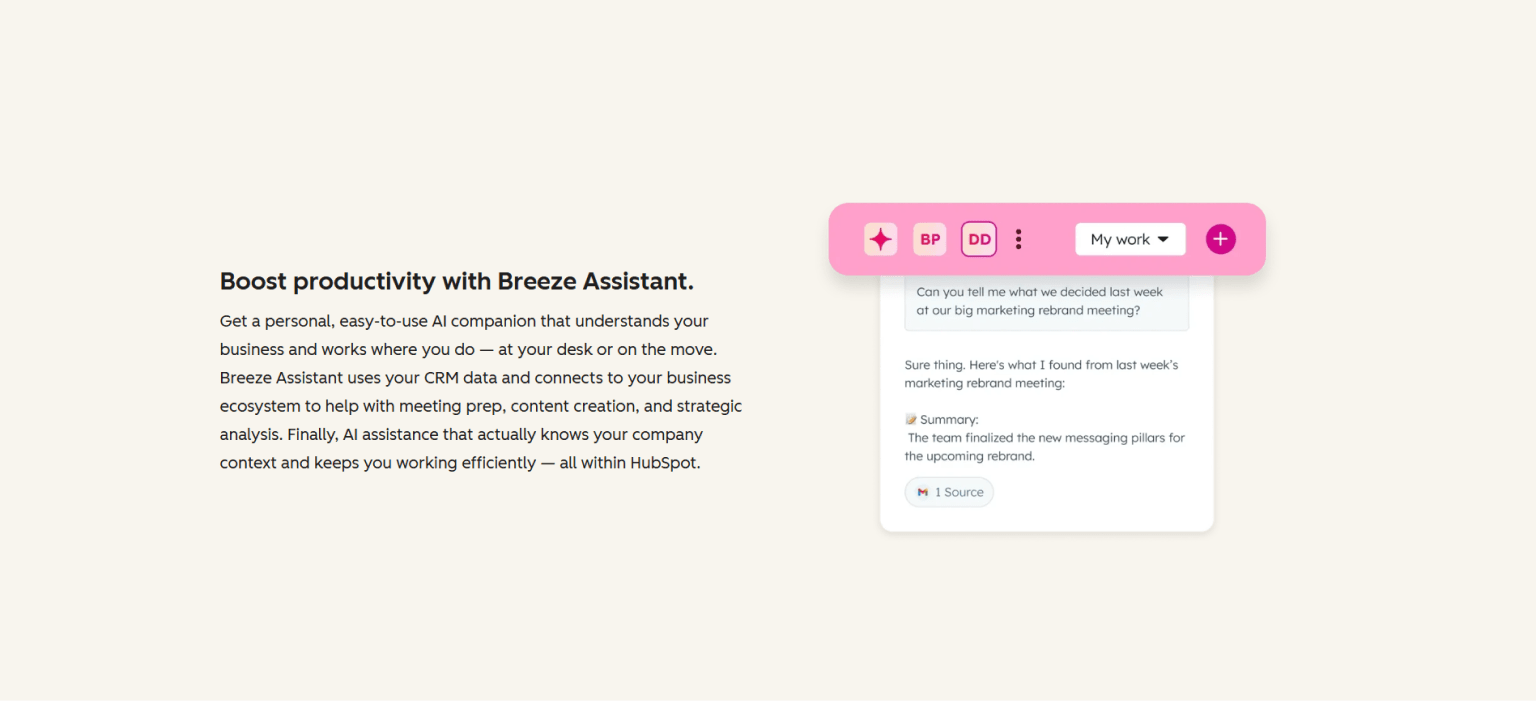Click the memo emoji beside Summary
The height and width of the screenshot is (701, 1536).
tap(910, 418)
